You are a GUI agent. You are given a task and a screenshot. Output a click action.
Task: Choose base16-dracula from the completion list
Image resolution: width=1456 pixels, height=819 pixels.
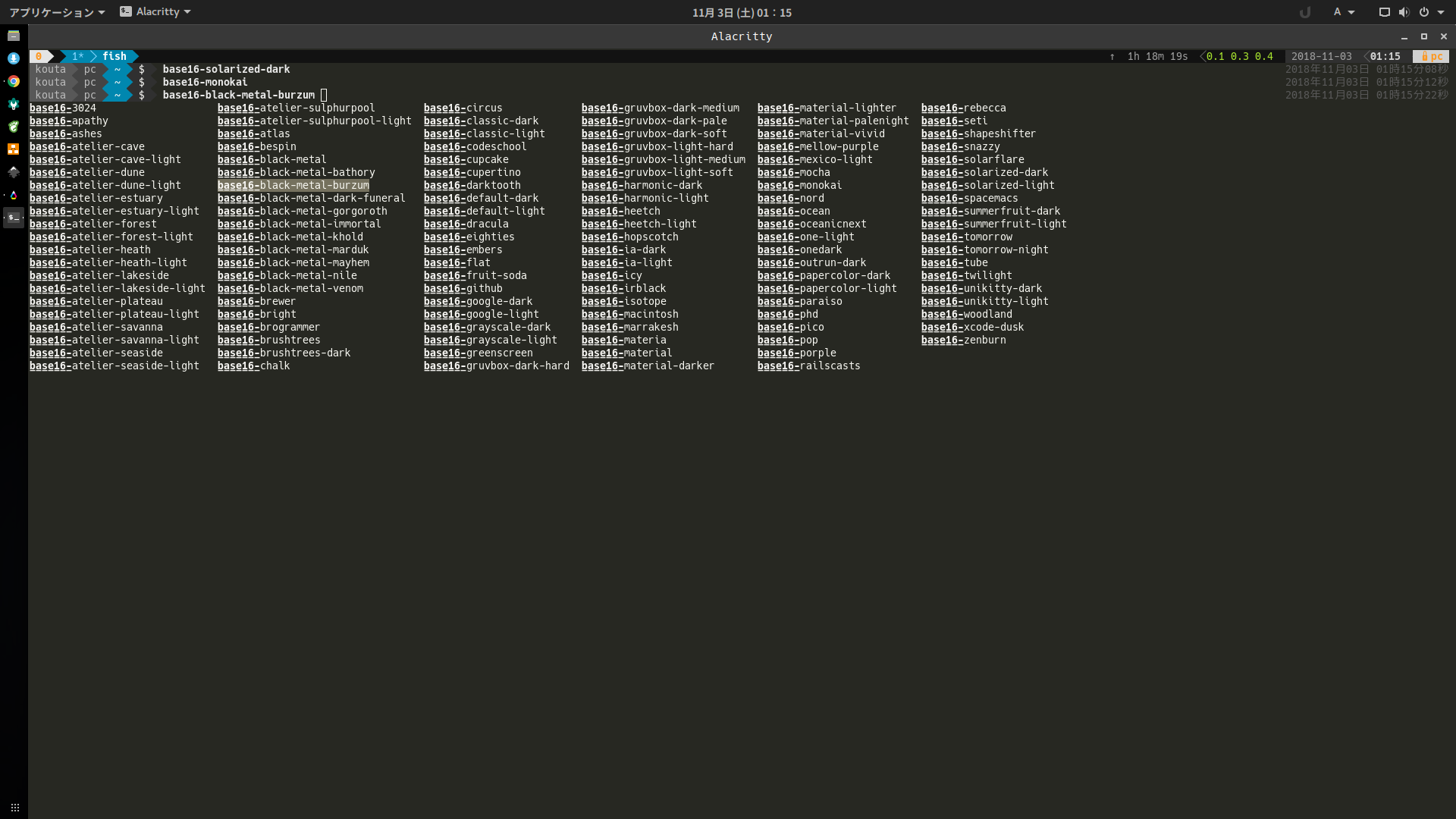click(466, 224)
